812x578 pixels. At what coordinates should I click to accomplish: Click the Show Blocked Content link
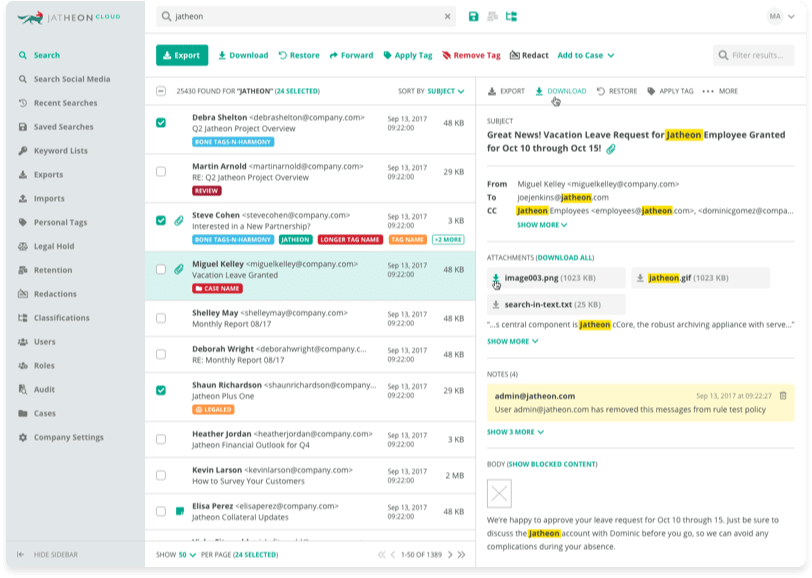click(x=552, y=464)
